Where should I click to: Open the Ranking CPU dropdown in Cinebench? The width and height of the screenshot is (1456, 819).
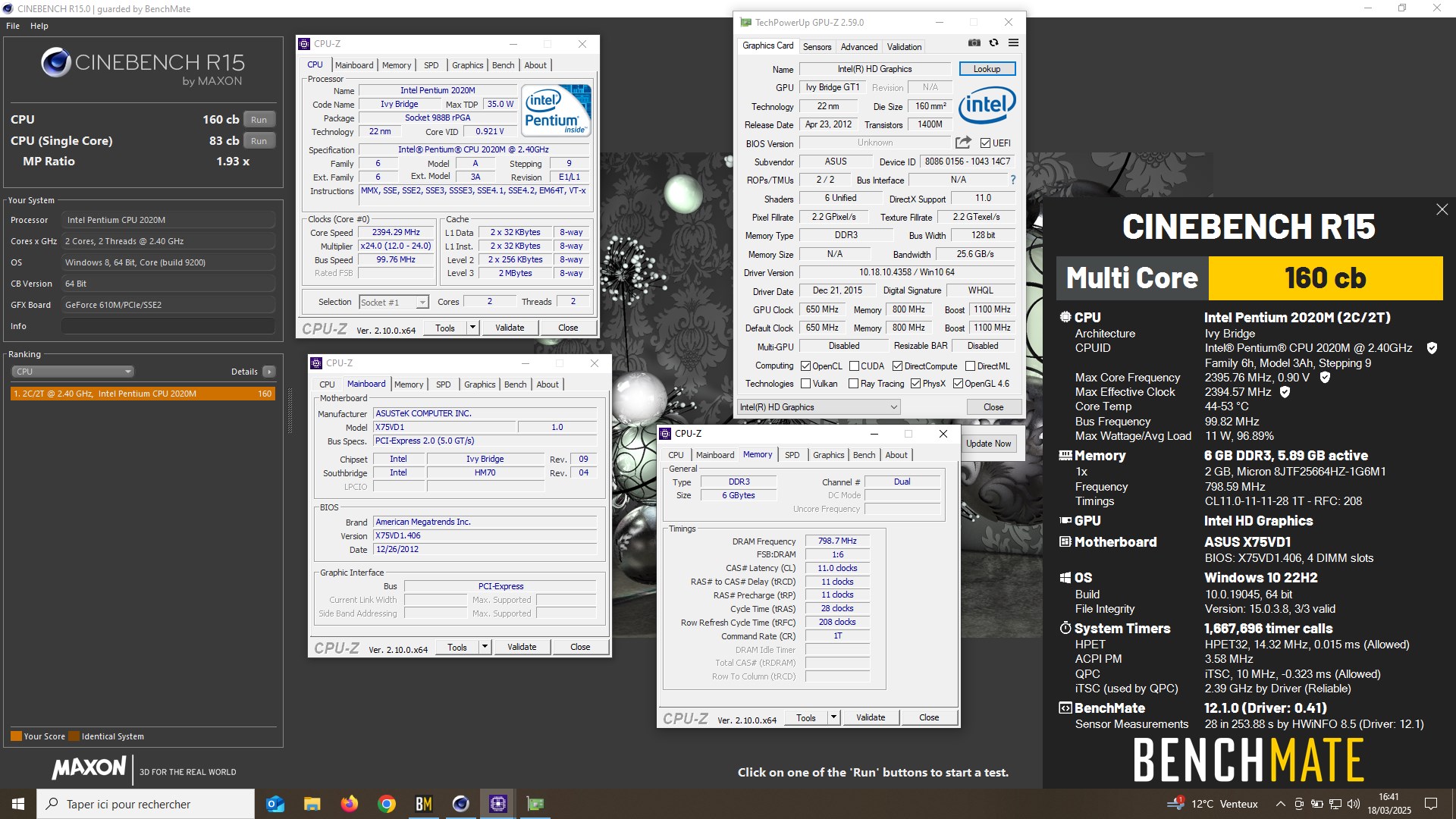click(x=73, y=372)
